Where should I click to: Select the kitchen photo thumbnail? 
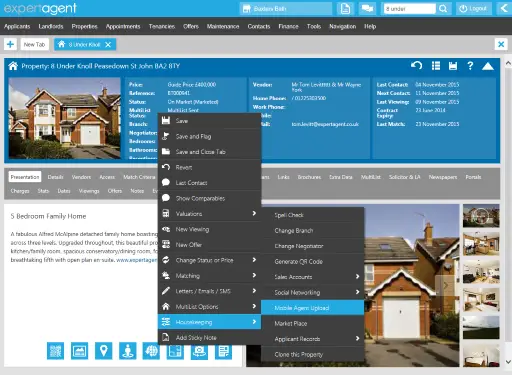481,244
